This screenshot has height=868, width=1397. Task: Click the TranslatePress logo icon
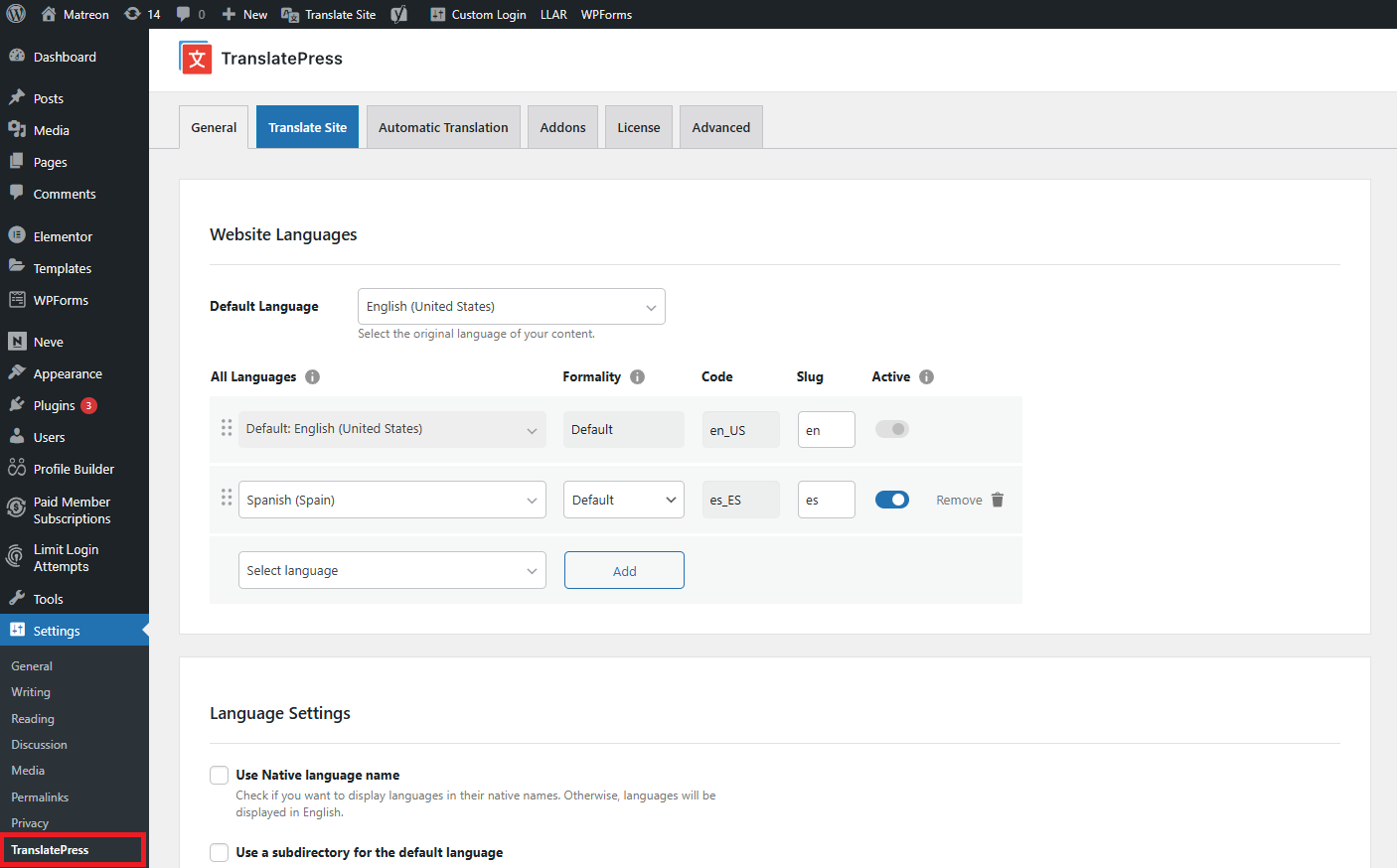[195, 58]
